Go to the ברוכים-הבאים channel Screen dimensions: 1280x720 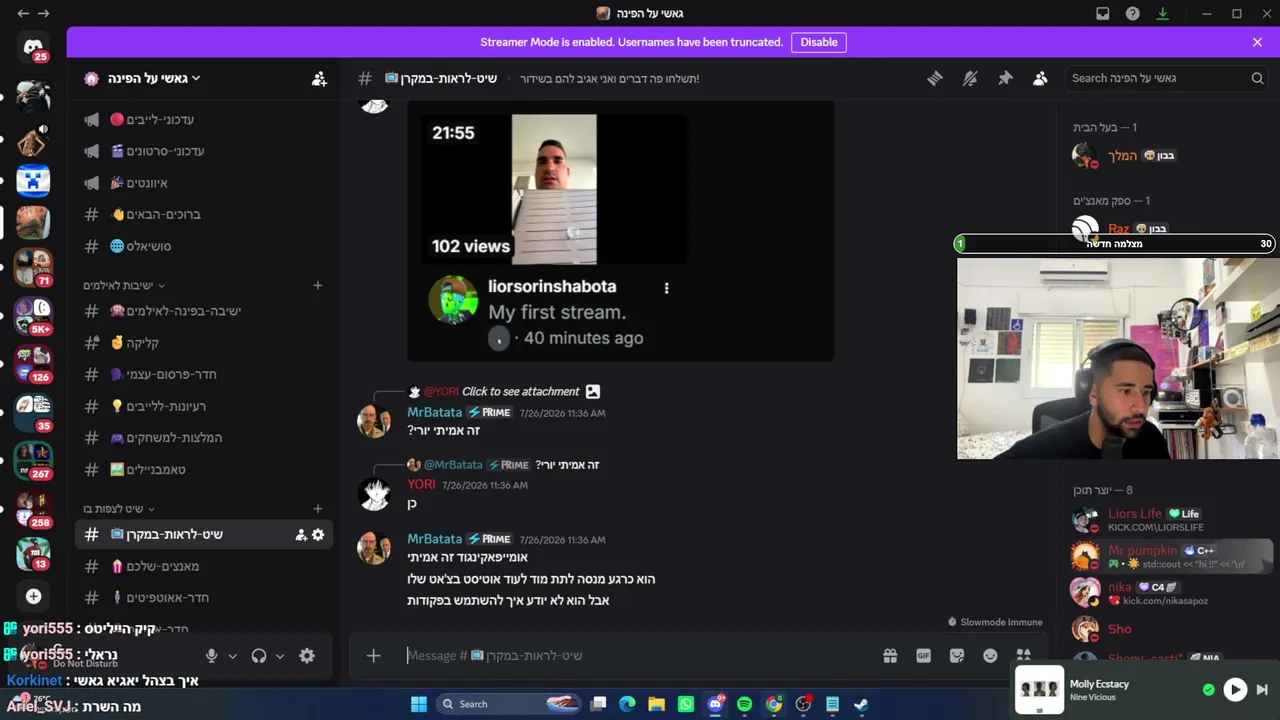pos(204,215)
